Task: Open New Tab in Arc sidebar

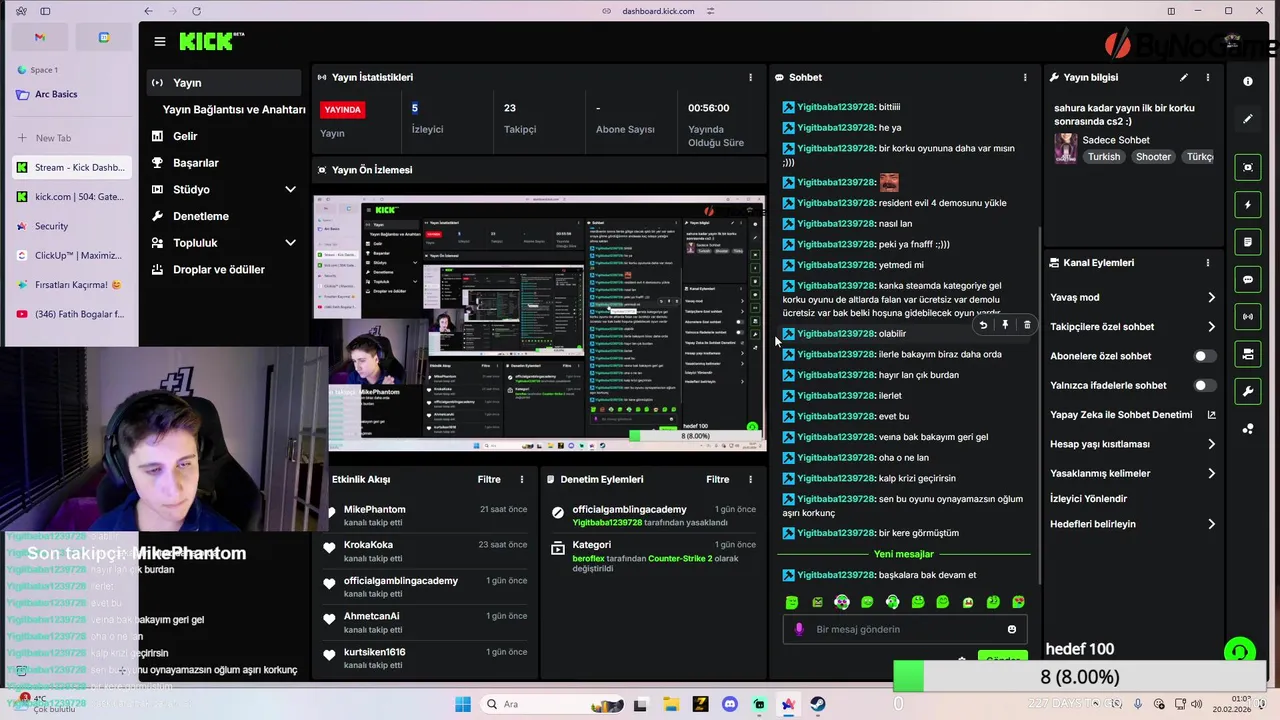Action: tap(72, 138)
